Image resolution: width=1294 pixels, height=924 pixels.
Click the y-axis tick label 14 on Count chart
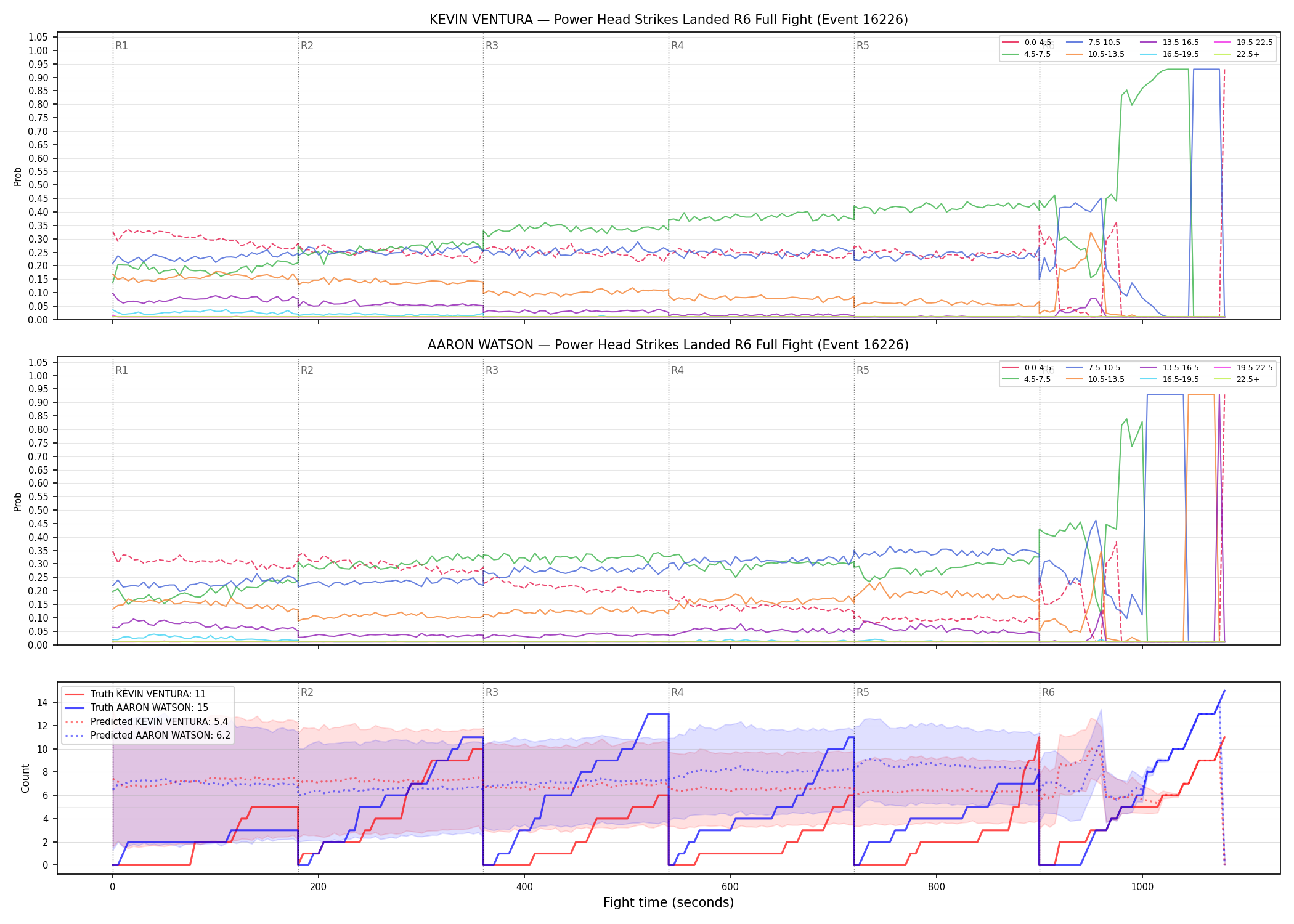43,702
